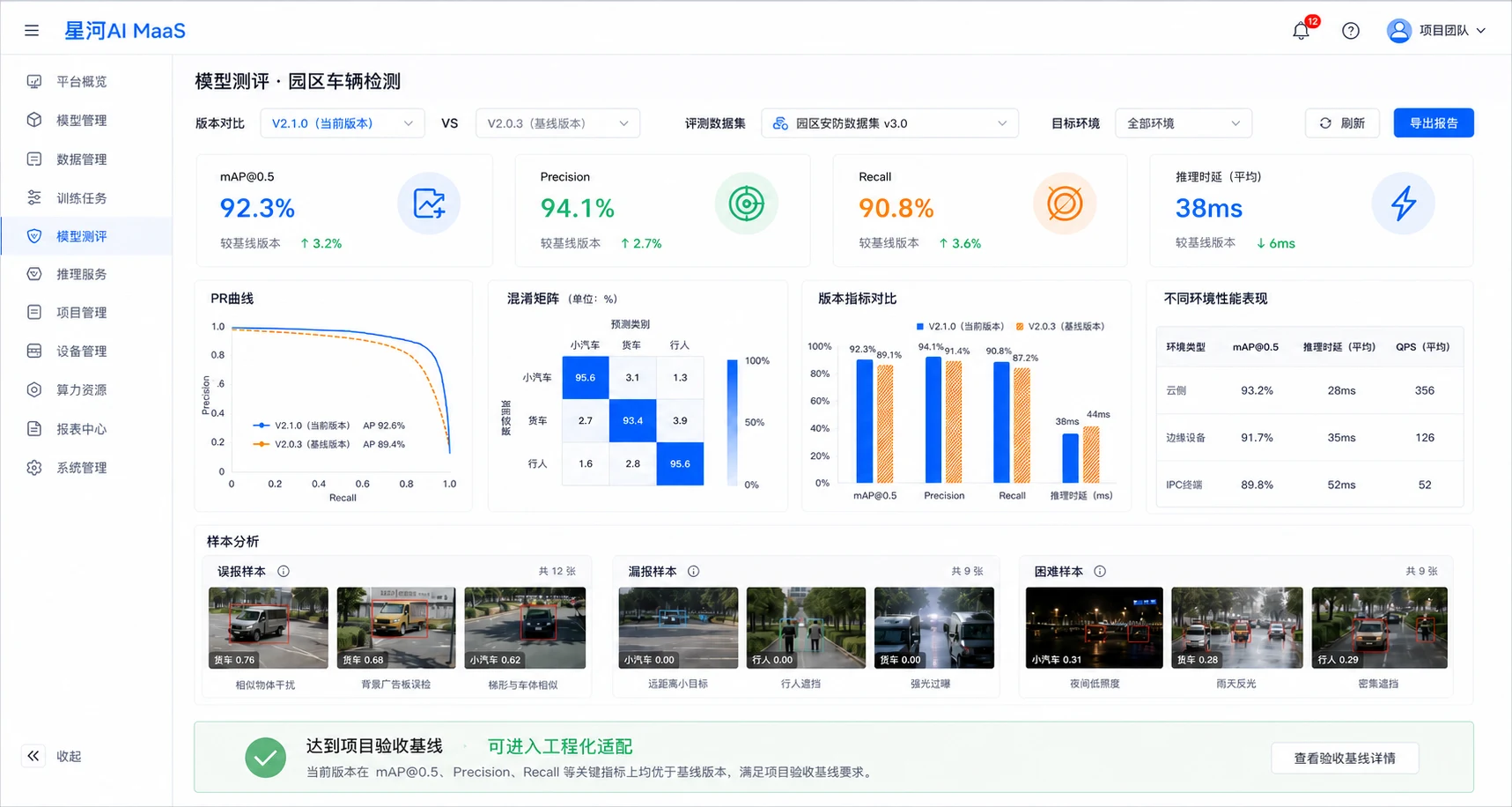Open 小汽车 0.00 missed-detection thumbnail
The height and width of the screenshot is (807, 1512).
pos(679,628)
